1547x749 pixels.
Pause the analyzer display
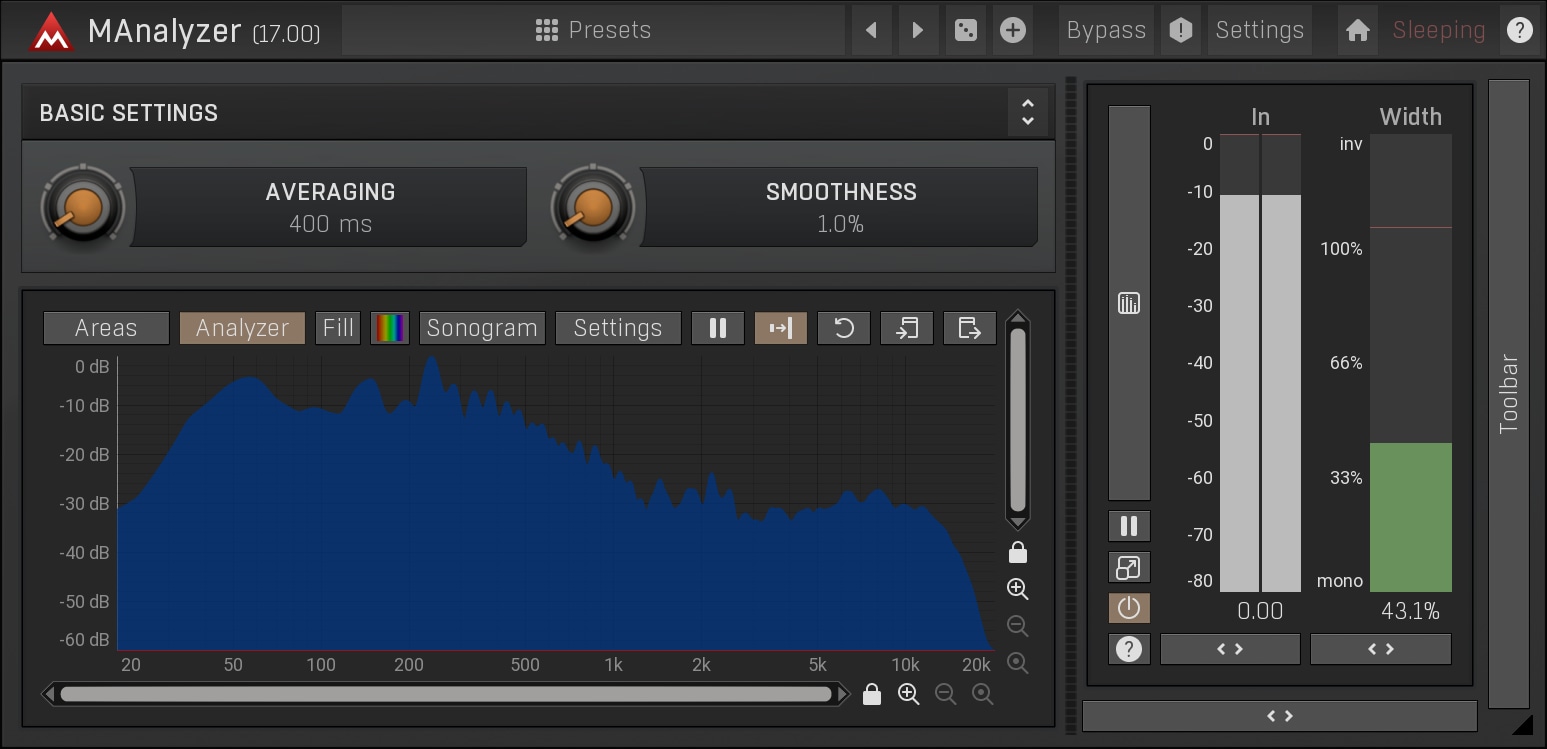click(x=717, y=328)
